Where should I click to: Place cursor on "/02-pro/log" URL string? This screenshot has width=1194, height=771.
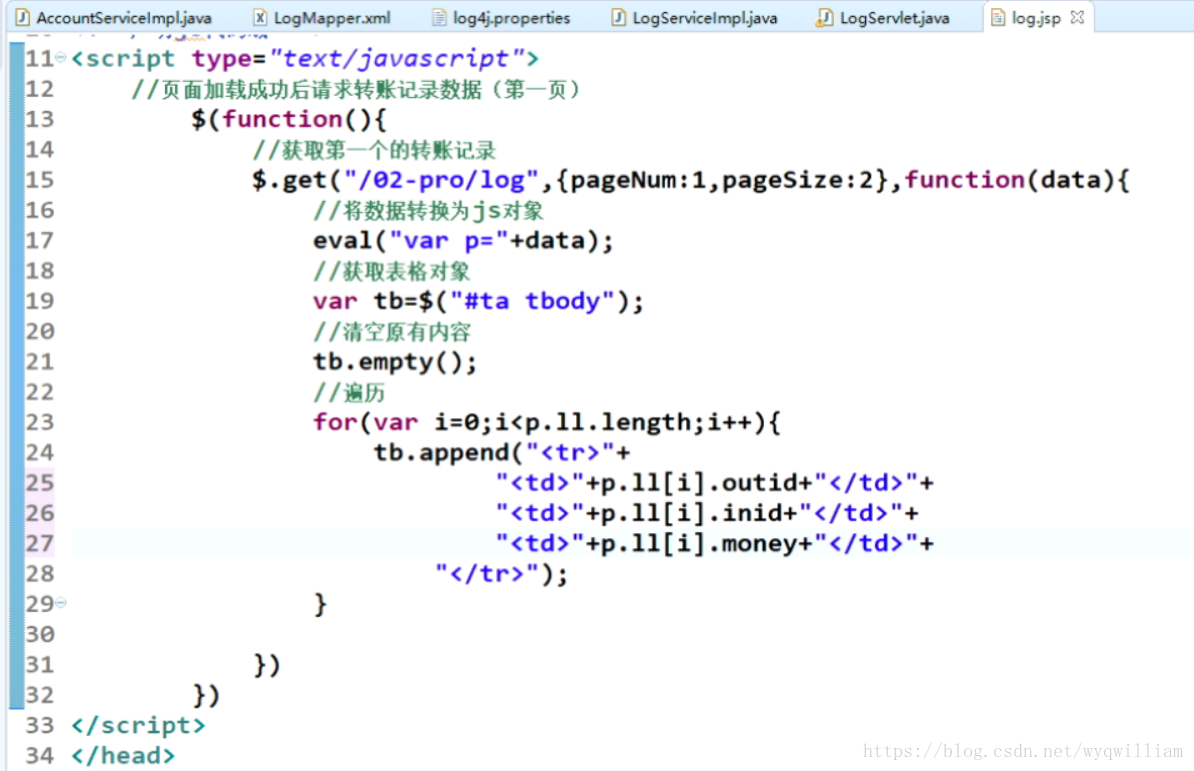point(441,180)
